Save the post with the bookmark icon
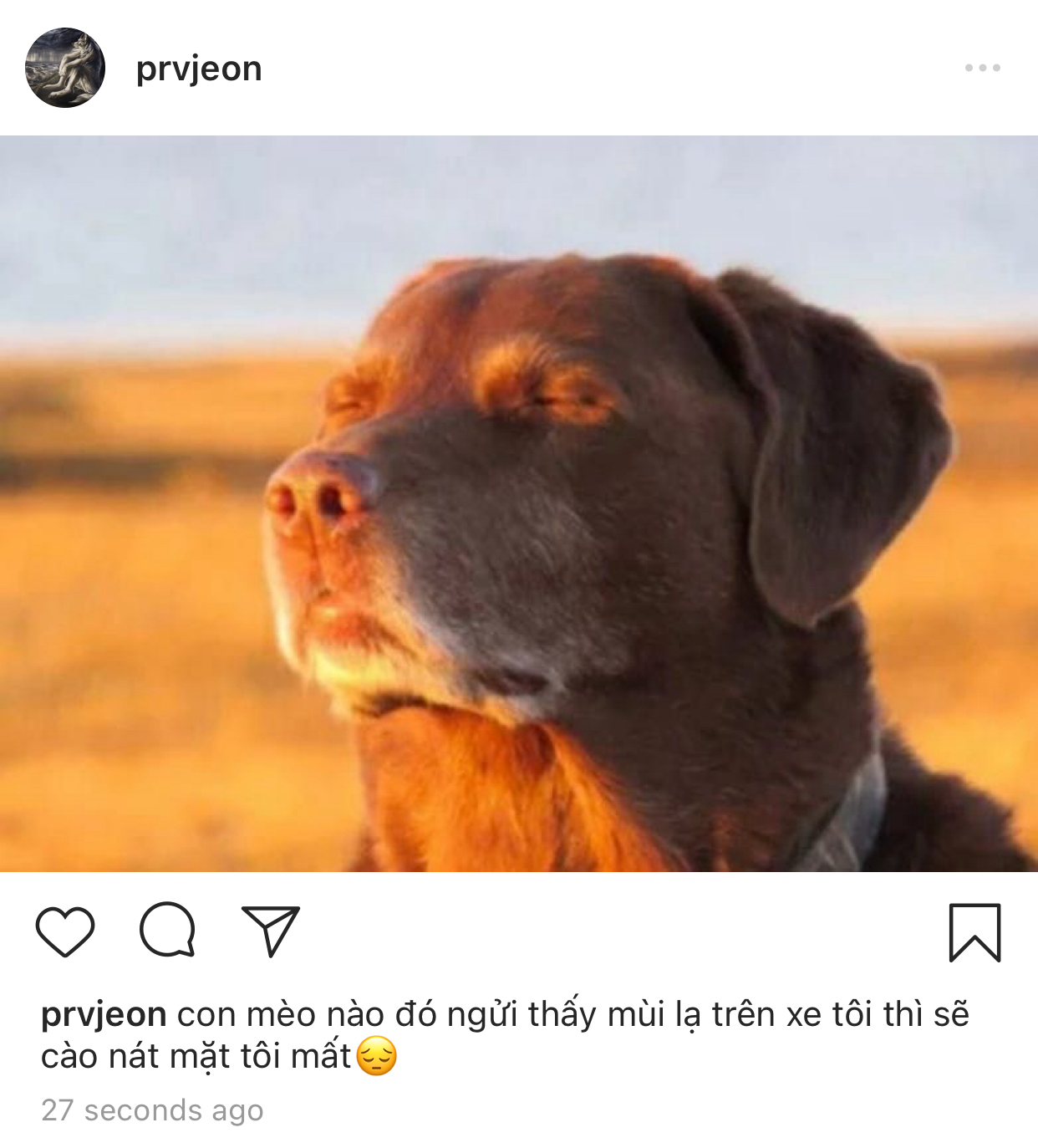 [974, 932]
